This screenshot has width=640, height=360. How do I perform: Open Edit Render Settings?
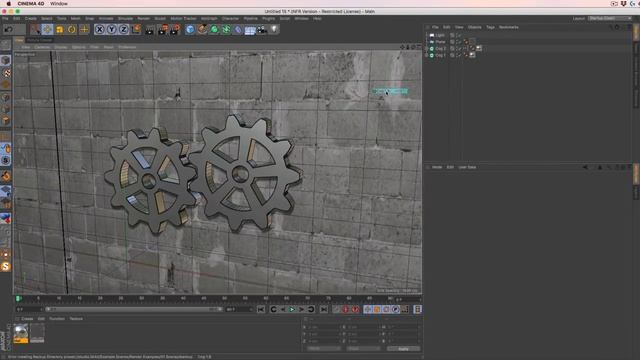tap(175, 29)
